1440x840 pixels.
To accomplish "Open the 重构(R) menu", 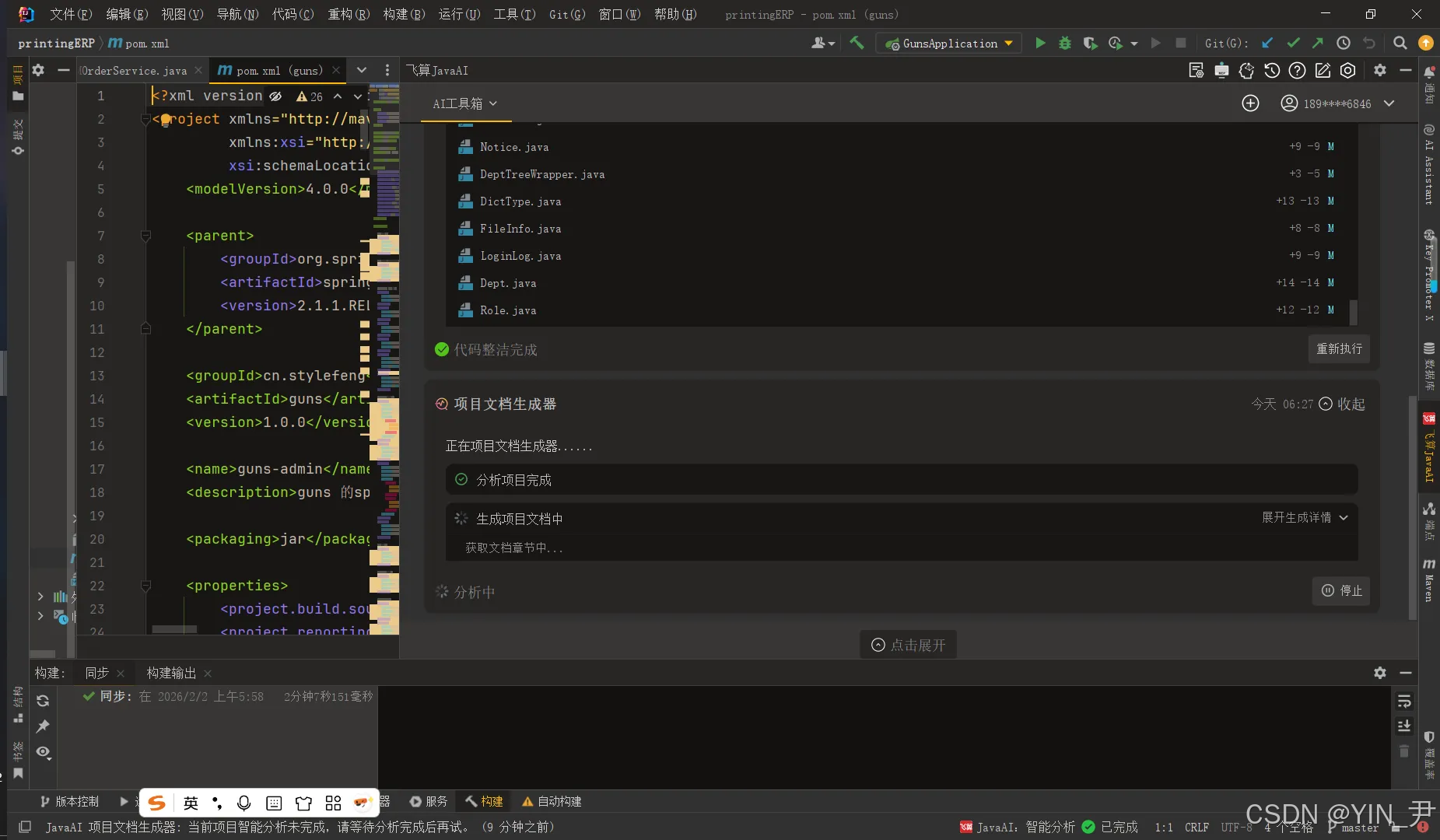I will [x=349, y=14].
